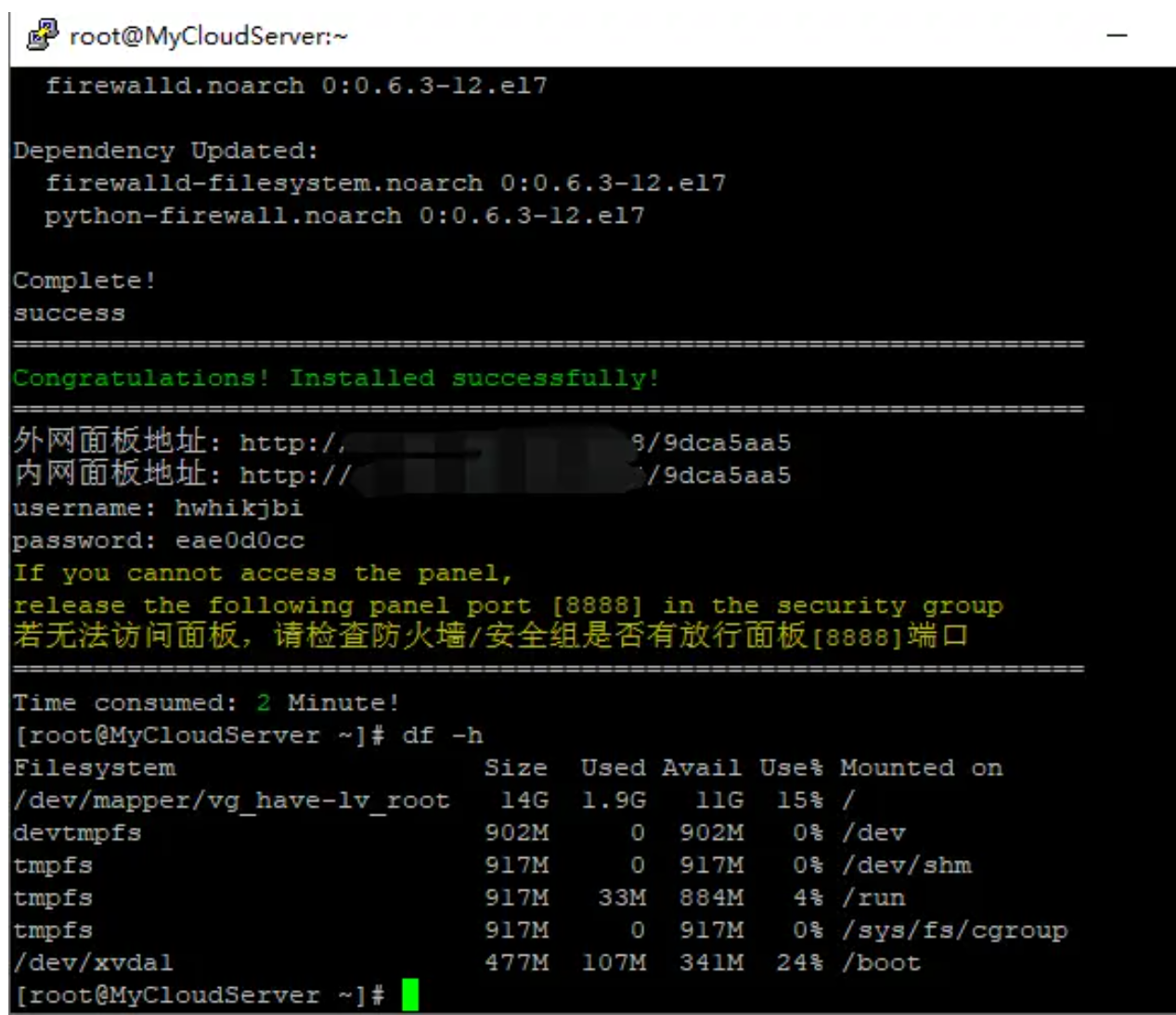Viewport: 1176px width, 1015px height.
Task: Click the /dev/xvda1 filesystem row
Action: click(x=93, y=963)
